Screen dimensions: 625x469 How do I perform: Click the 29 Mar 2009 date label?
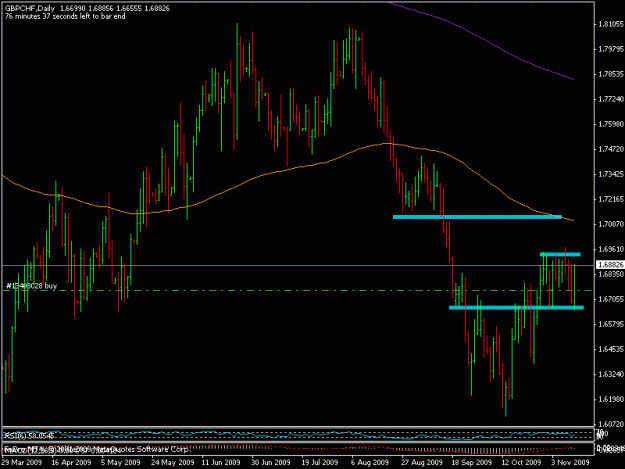pyautogui.click(x=22, y=462)
